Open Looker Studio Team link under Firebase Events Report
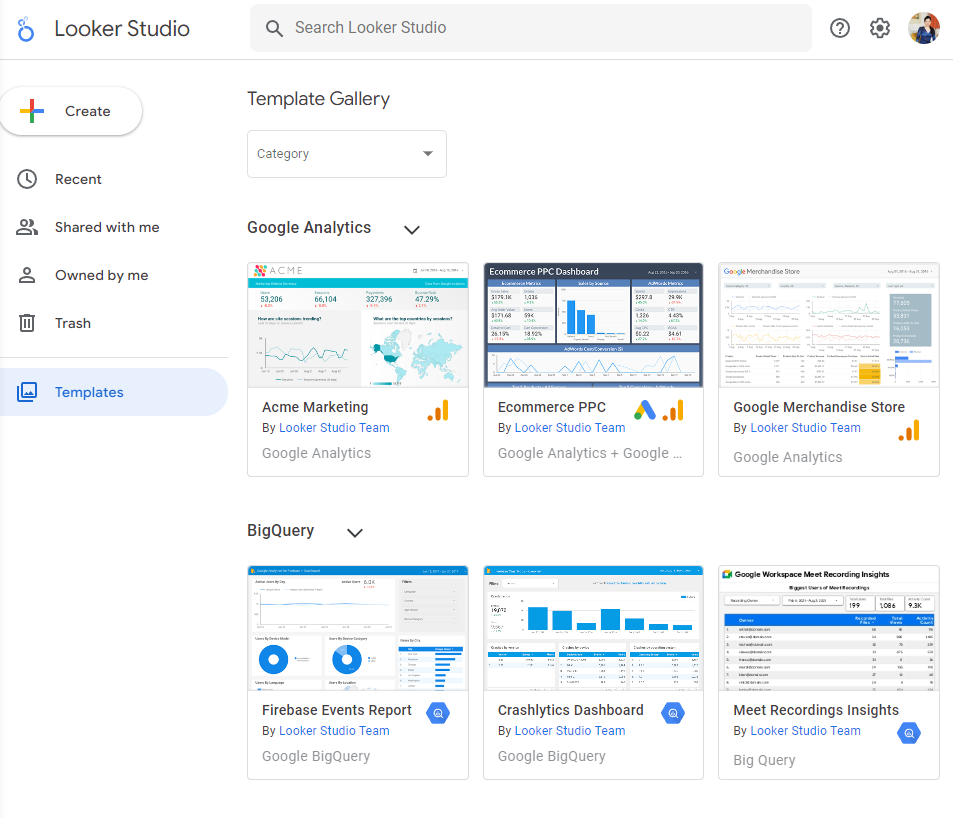 [x=334, y=730]
